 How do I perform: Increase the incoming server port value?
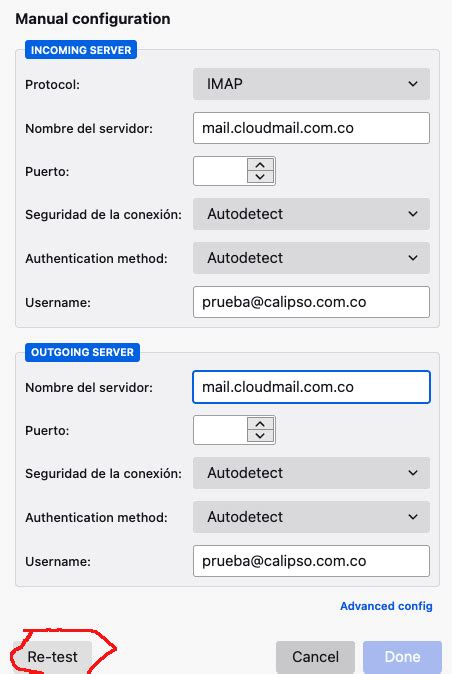tap(260, 165)
